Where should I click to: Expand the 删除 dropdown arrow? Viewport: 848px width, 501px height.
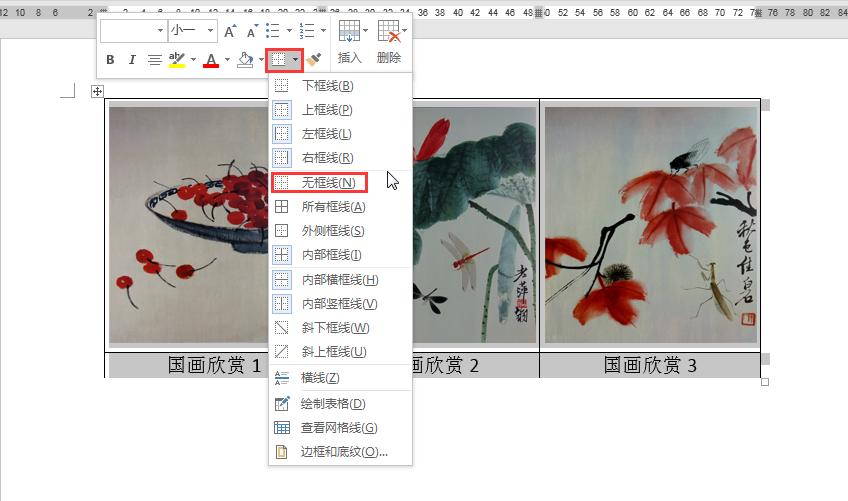(x=405, y=30)
